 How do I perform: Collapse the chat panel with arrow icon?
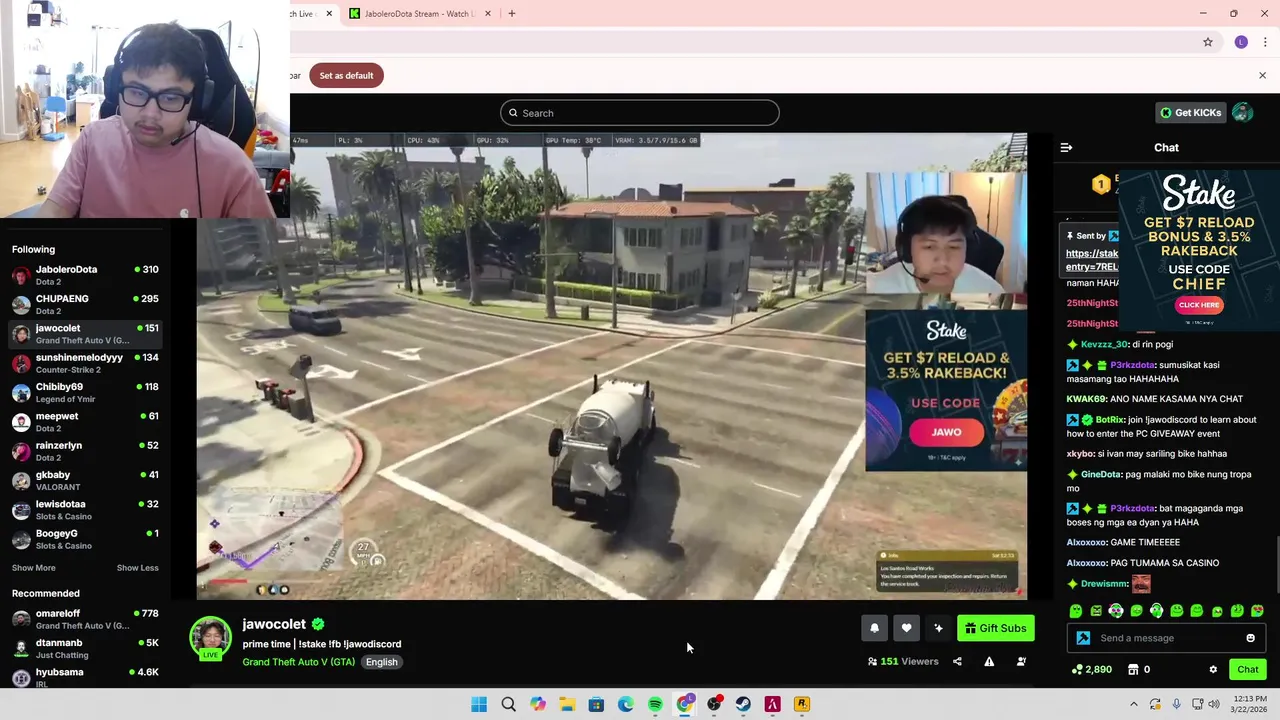[1066, 147]
